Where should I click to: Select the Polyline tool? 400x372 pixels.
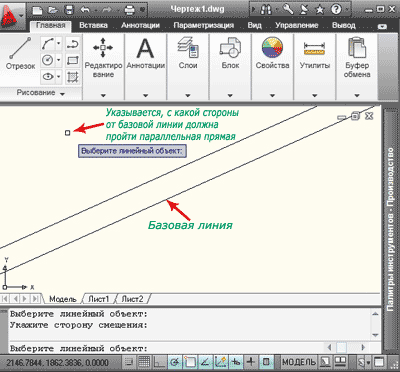pyautogui.click(x=72, y=44)
